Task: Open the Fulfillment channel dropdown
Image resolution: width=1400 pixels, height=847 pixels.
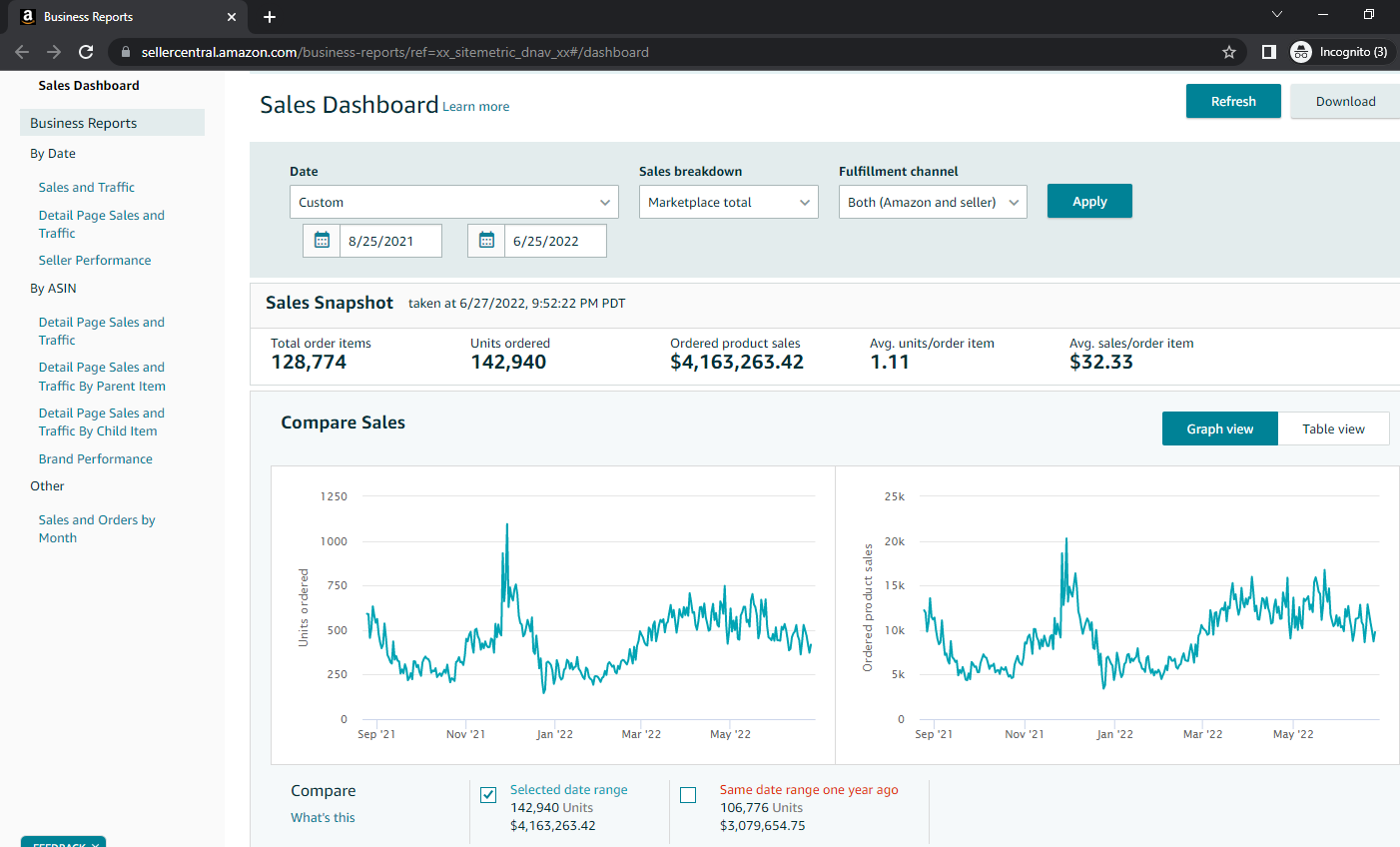Action: (x=933, y=202)
